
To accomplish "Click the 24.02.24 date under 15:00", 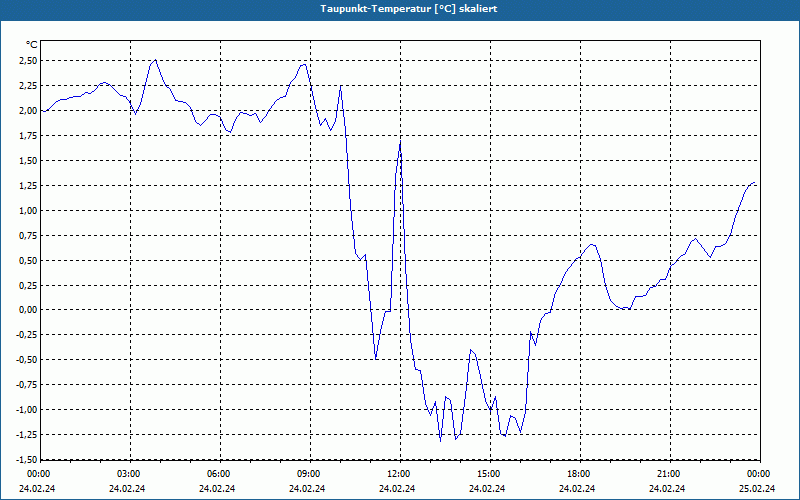I will (x=487, y=489).
